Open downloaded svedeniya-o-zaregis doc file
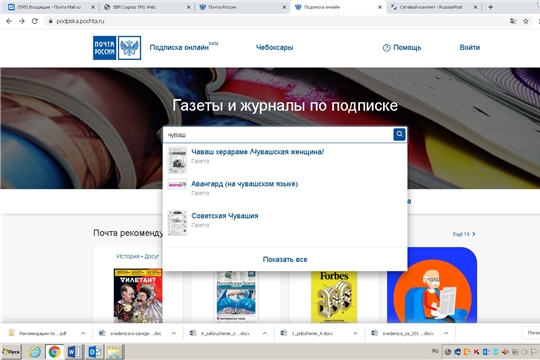This screenshot has height=360, width=540. 131,333
